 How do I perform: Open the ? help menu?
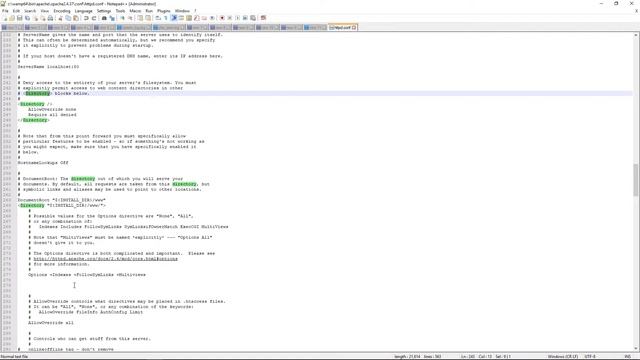(x=195, y=11)
